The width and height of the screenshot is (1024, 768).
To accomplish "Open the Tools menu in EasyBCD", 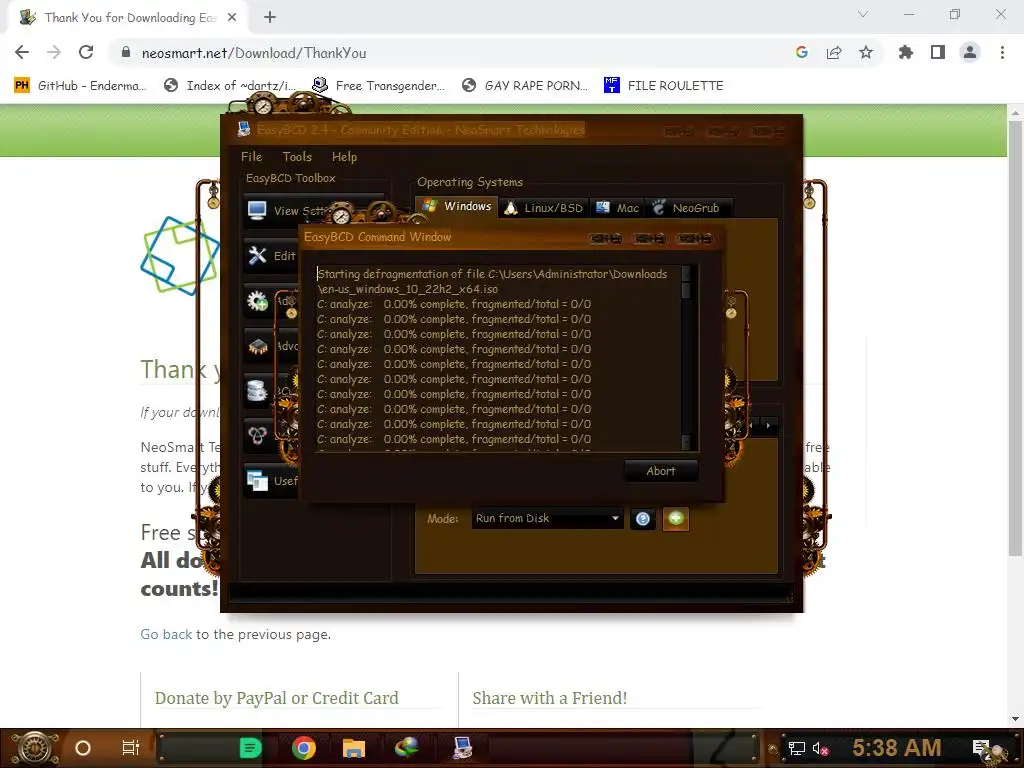I will 297,157.
